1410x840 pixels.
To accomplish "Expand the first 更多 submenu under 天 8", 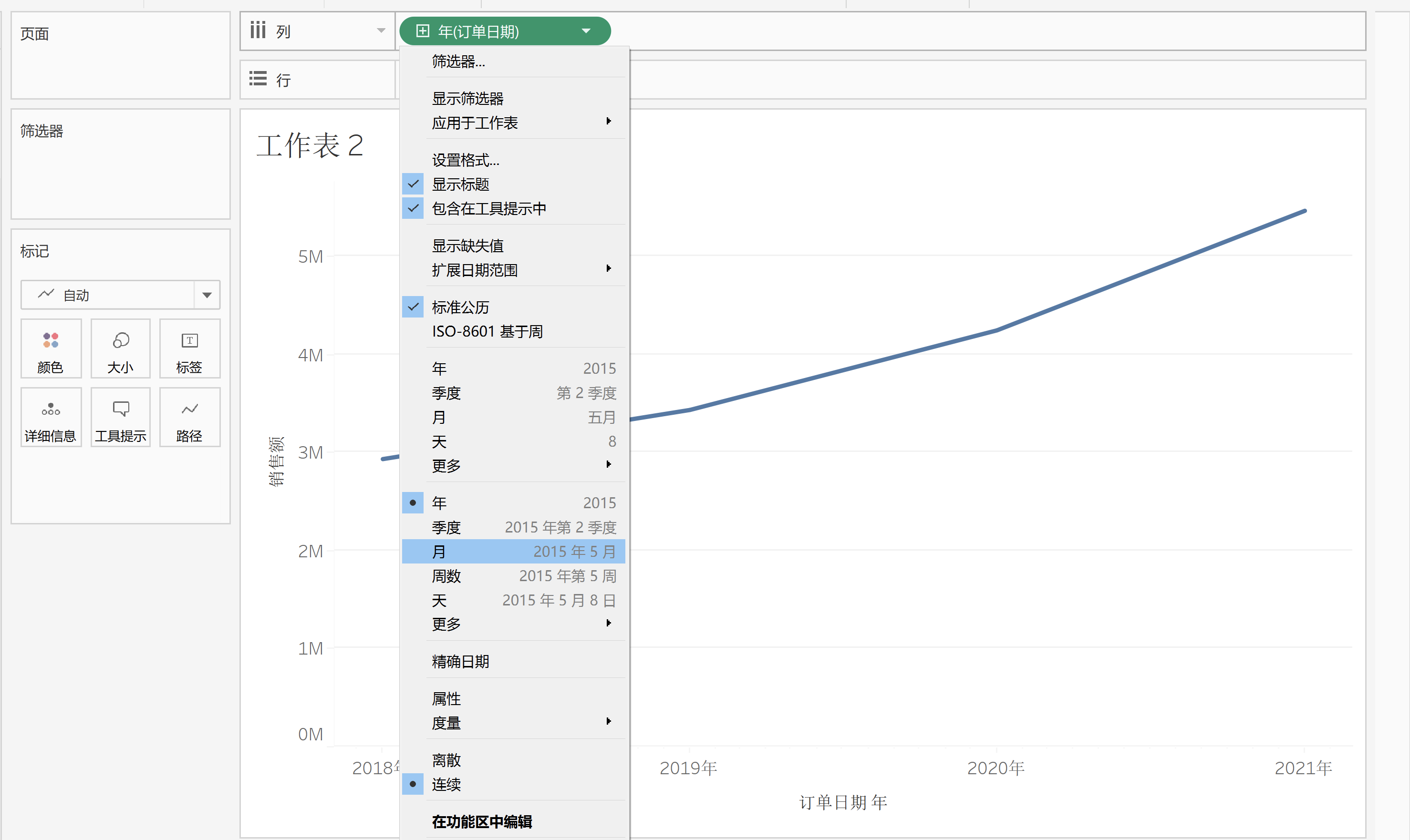I will (x=514, y=466).
